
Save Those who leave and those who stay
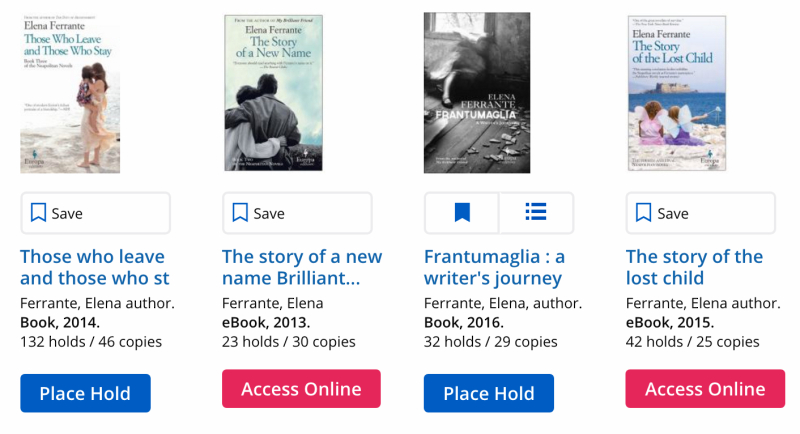click(95, 213)
